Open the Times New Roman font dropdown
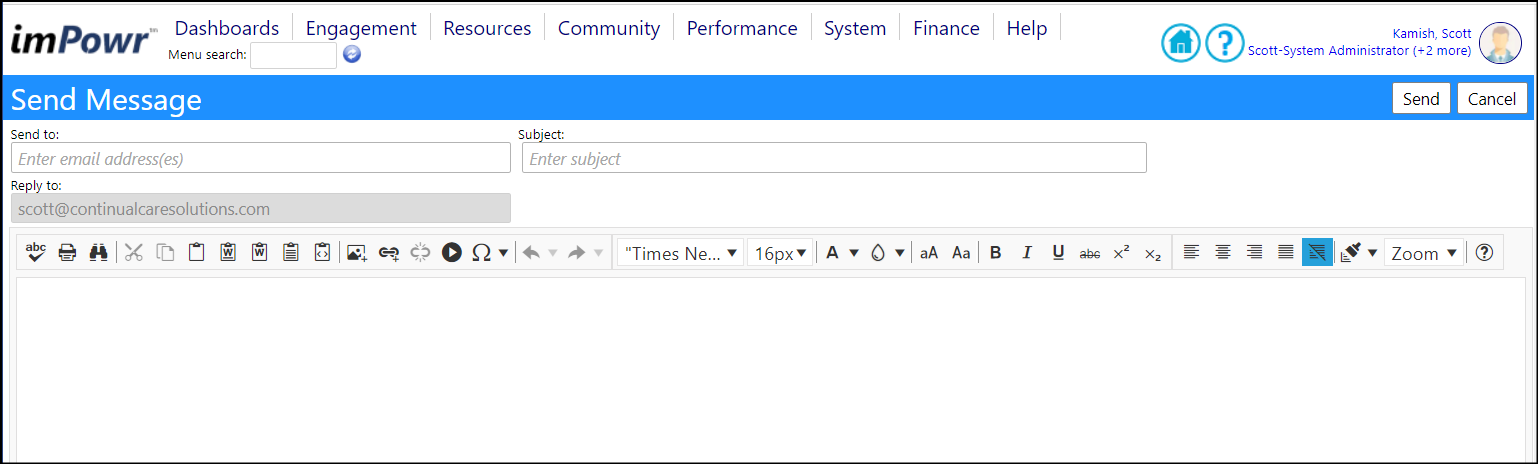This screenshot has width=1538, height=464. pos(681,253)
